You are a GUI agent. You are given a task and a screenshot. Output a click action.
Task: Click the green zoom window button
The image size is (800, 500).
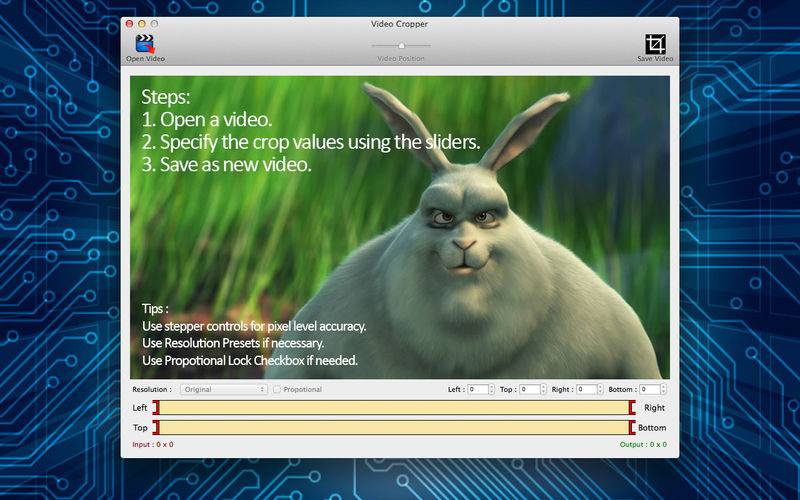click(155, 22)
